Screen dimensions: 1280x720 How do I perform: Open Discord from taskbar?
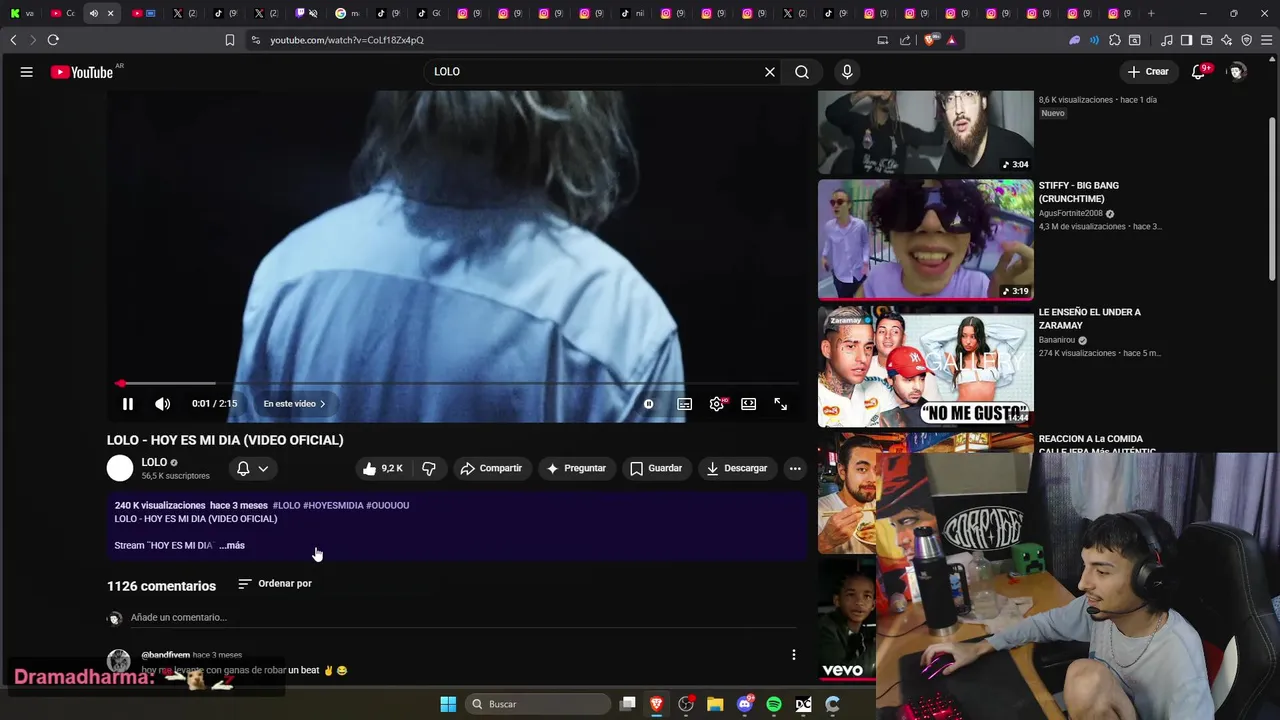click(x=744, y=704)
